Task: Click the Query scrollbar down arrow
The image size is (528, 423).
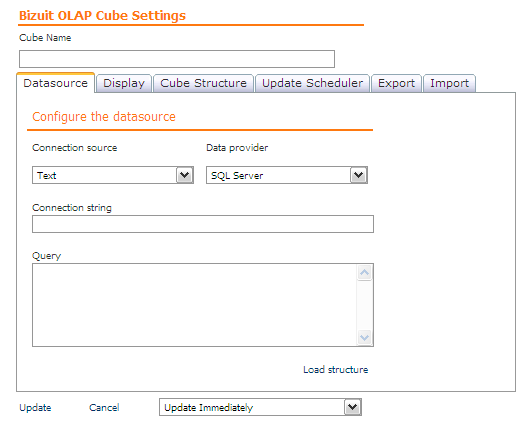Action: (364, 337)
